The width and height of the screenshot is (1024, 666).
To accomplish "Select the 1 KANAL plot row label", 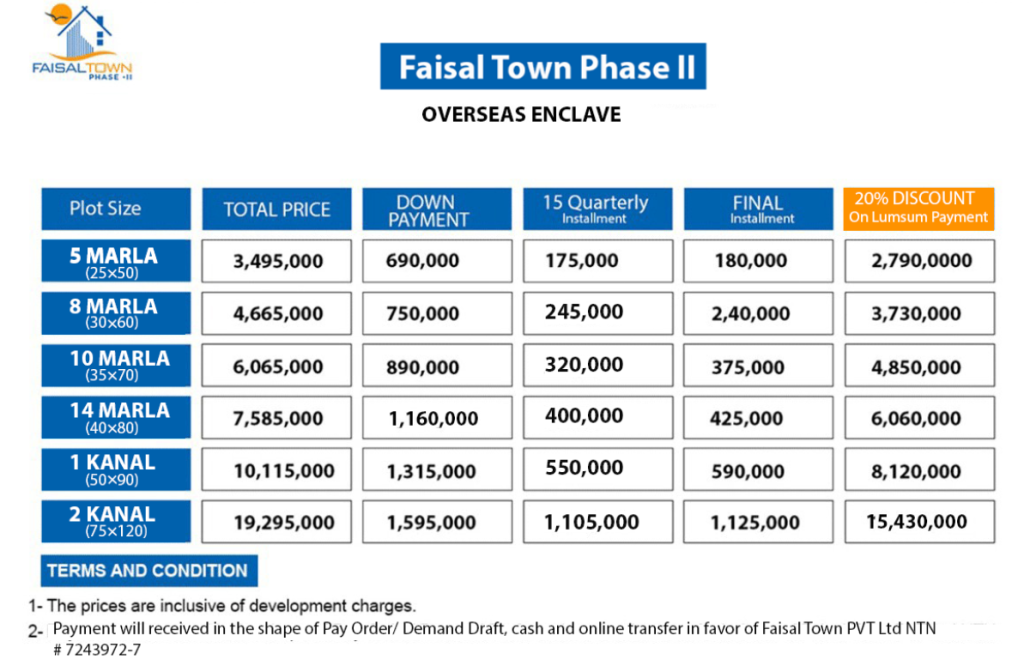I will [x=115, y=469].
